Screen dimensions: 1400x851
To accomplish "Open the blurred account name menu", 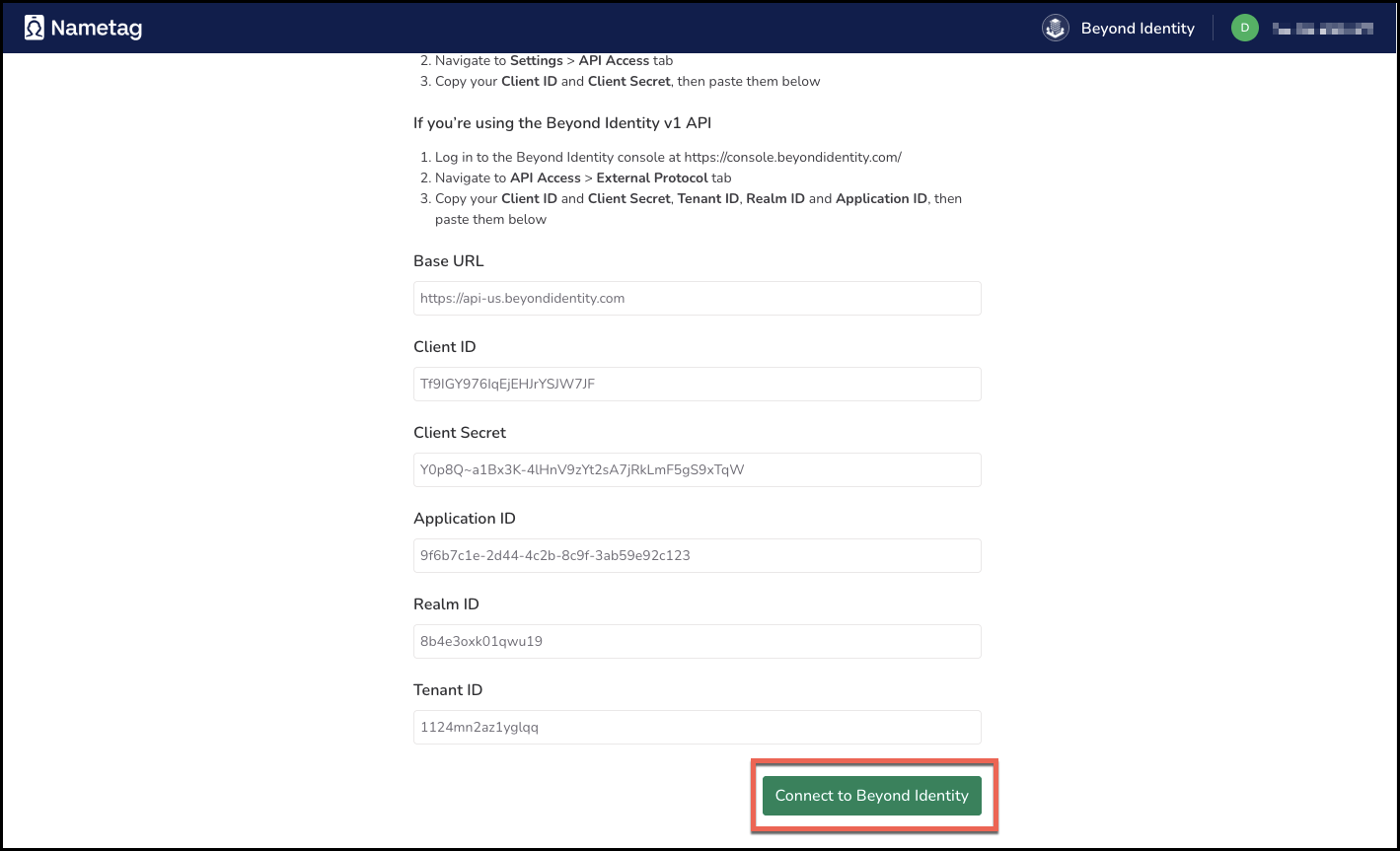I will (1322, 30).
